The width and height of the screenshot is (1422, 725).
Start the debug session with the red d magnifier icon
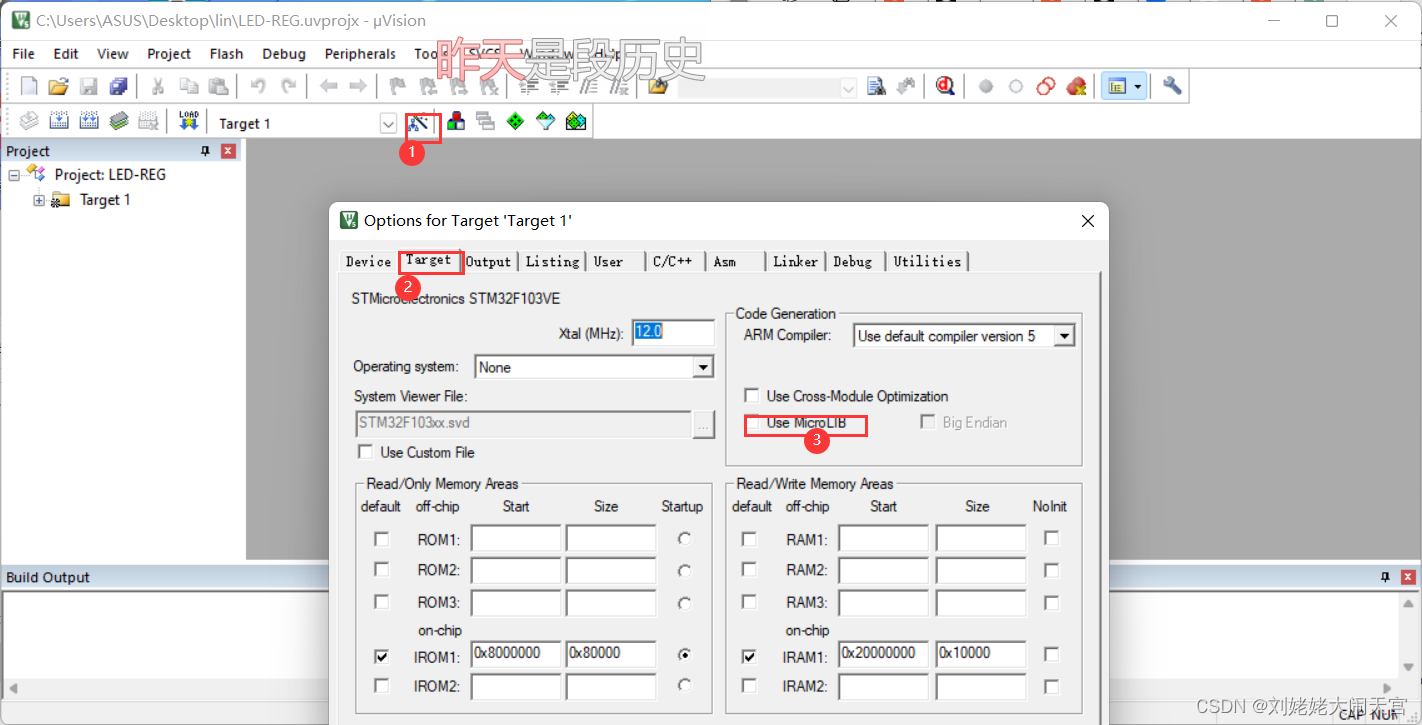coord(945,87)
